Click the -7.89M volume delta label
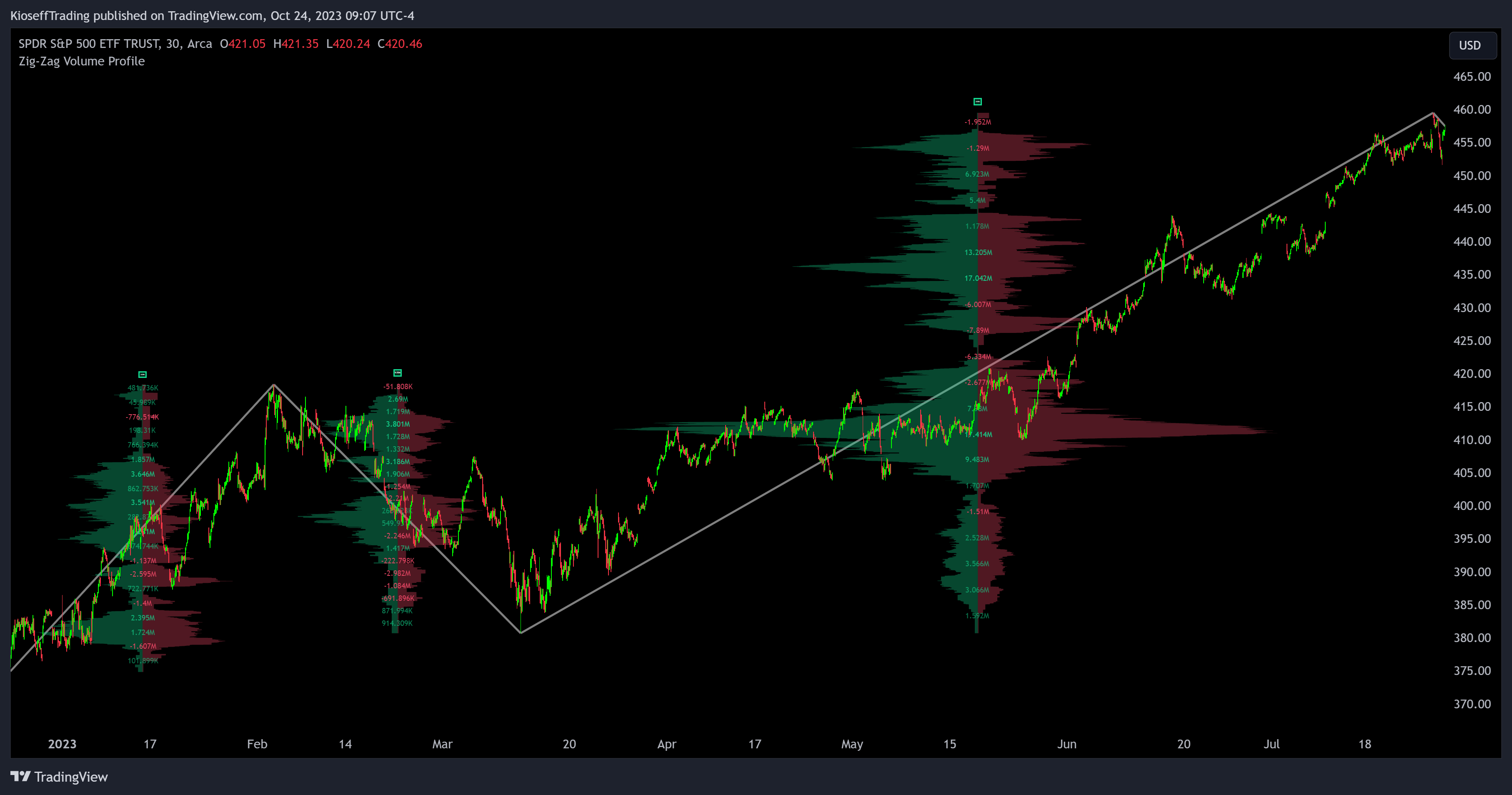Image resolution: width=1512 pixels, height=795 pixels. pos(978,330)
